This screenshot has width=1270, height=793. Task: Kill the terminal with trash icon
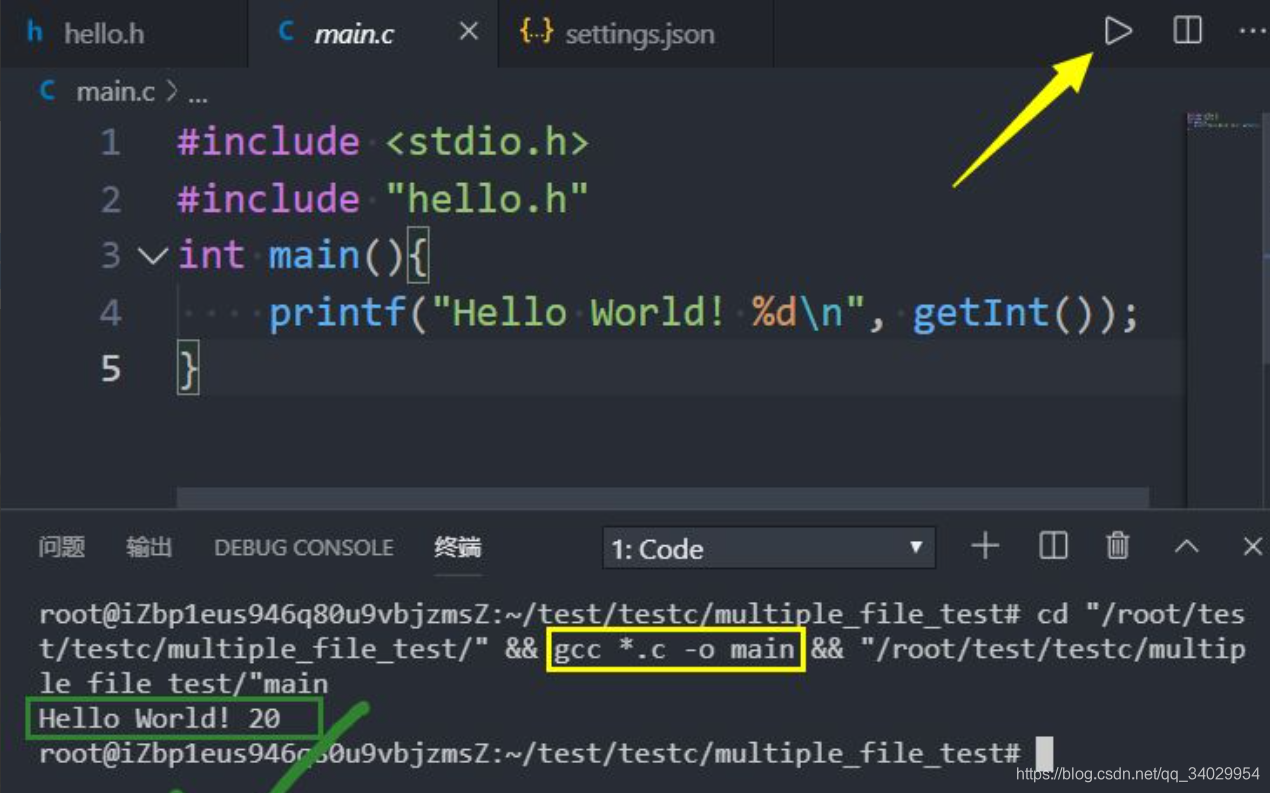tap(1118, 546)
